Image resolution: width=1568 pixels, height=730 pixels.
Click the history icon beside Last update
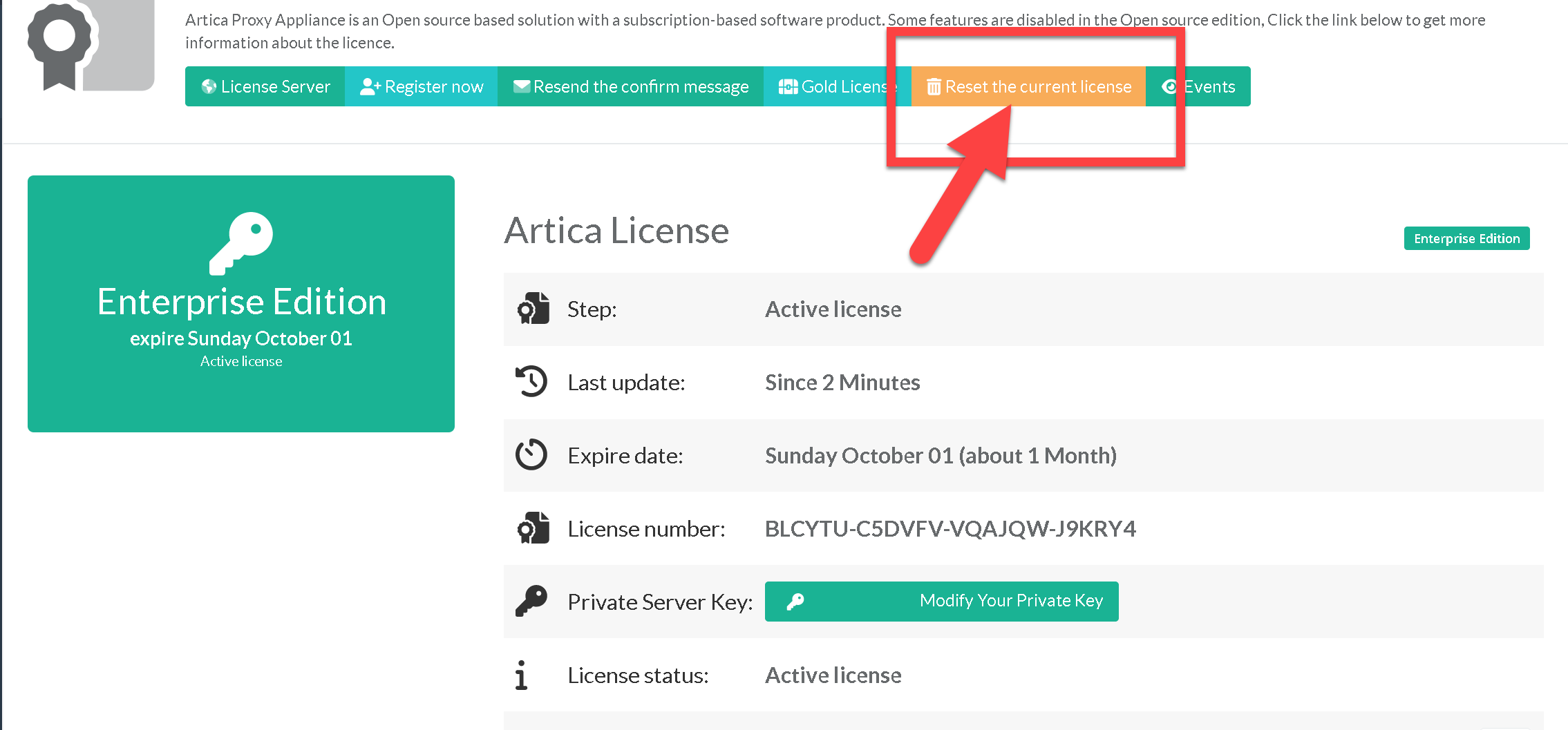click(x=531, y=382)
